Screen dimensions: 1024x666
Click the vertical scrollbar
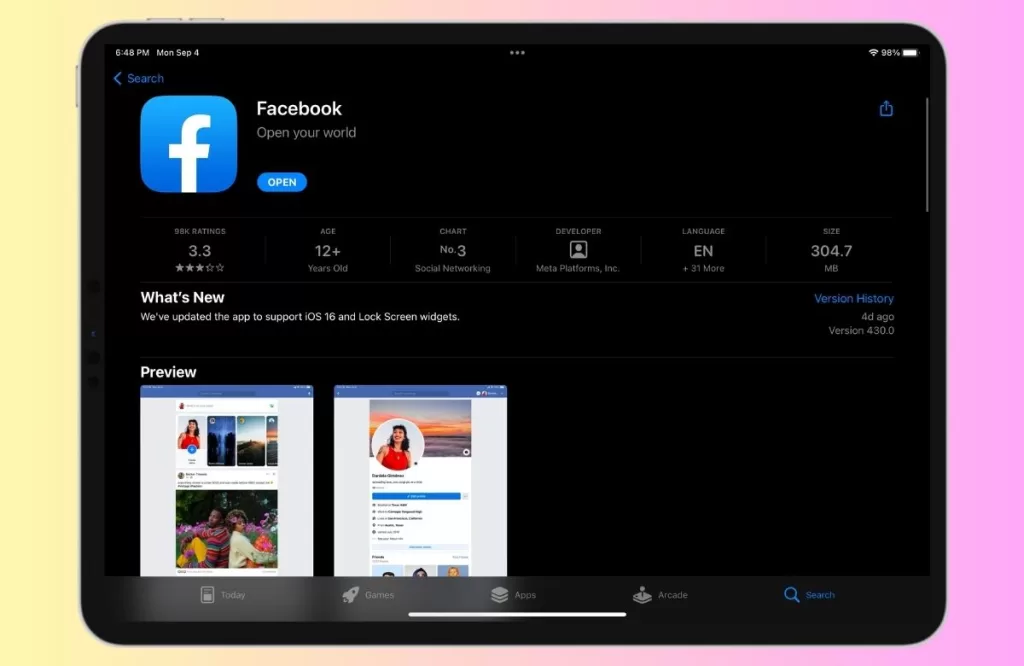click(927, 155)
